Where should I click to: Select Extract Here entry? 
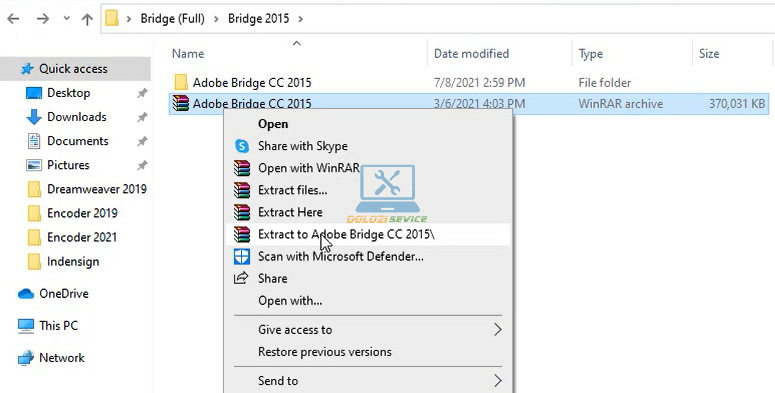click(290, 212)
